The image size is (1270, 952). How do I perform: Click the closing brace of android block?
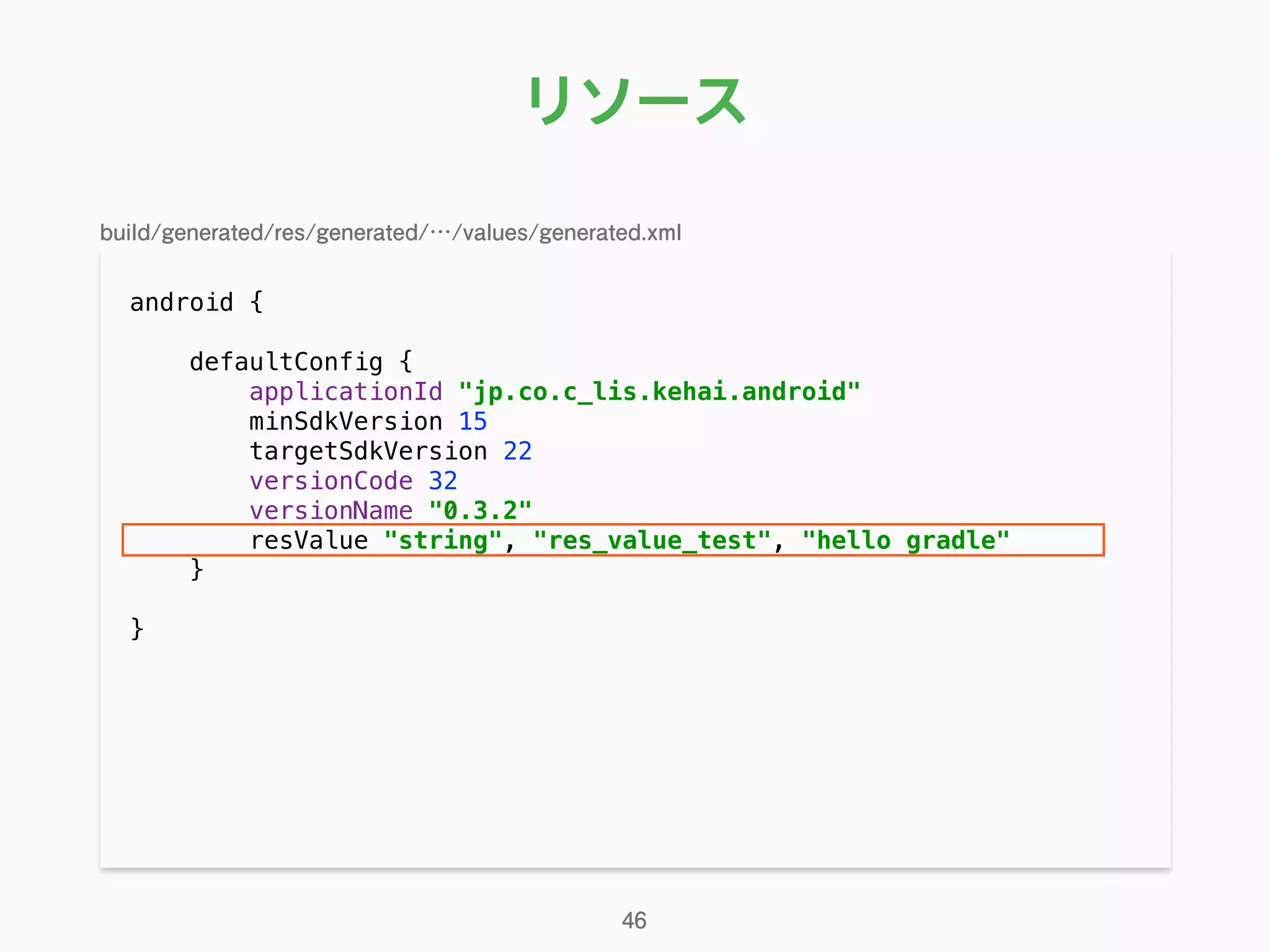[136, 628]
